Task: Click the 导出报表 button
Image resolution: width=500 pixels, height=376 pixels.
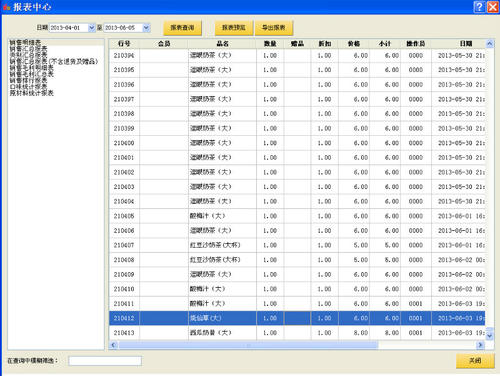Action: (274, 28)
